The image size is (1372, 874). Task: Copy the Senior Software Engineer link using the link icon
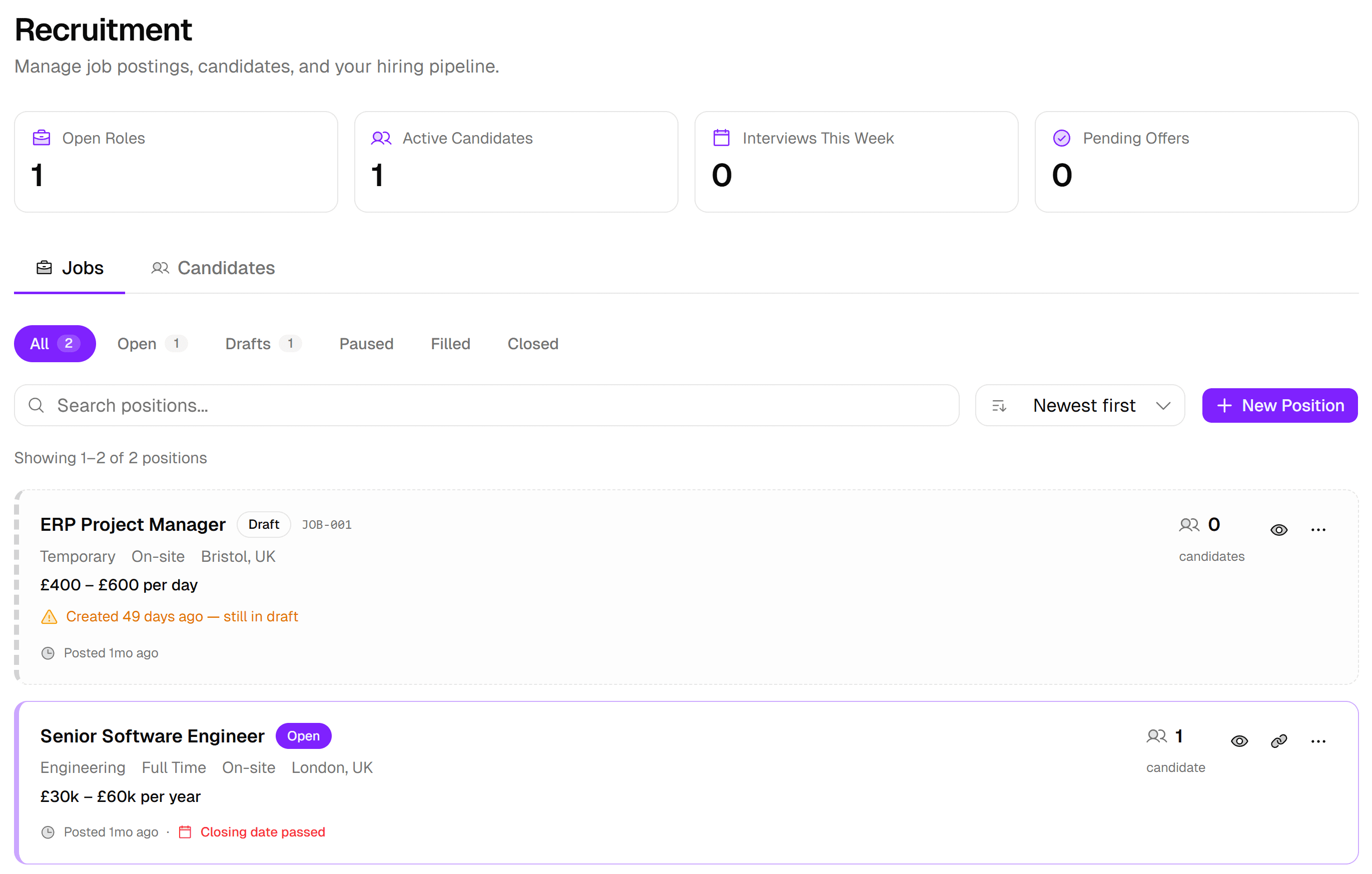[1278, 740]
